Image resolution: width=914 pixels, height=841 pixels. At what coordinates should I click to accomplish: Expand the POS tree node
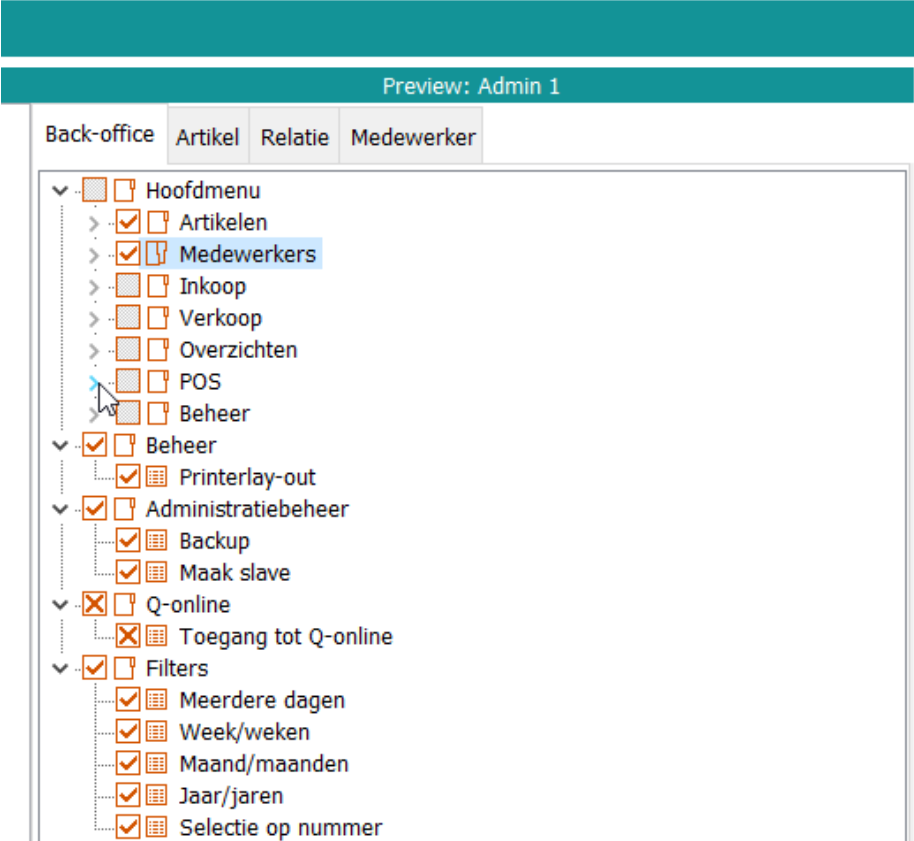click(x=94, y=382)
